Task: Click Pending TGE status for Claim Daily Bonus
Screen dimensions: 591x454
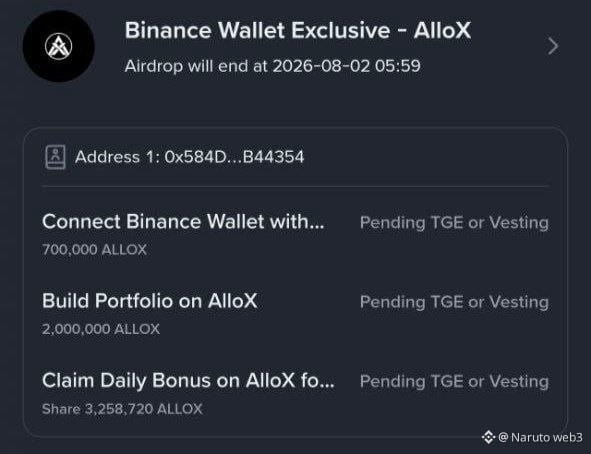Action: tap(454, 381)
